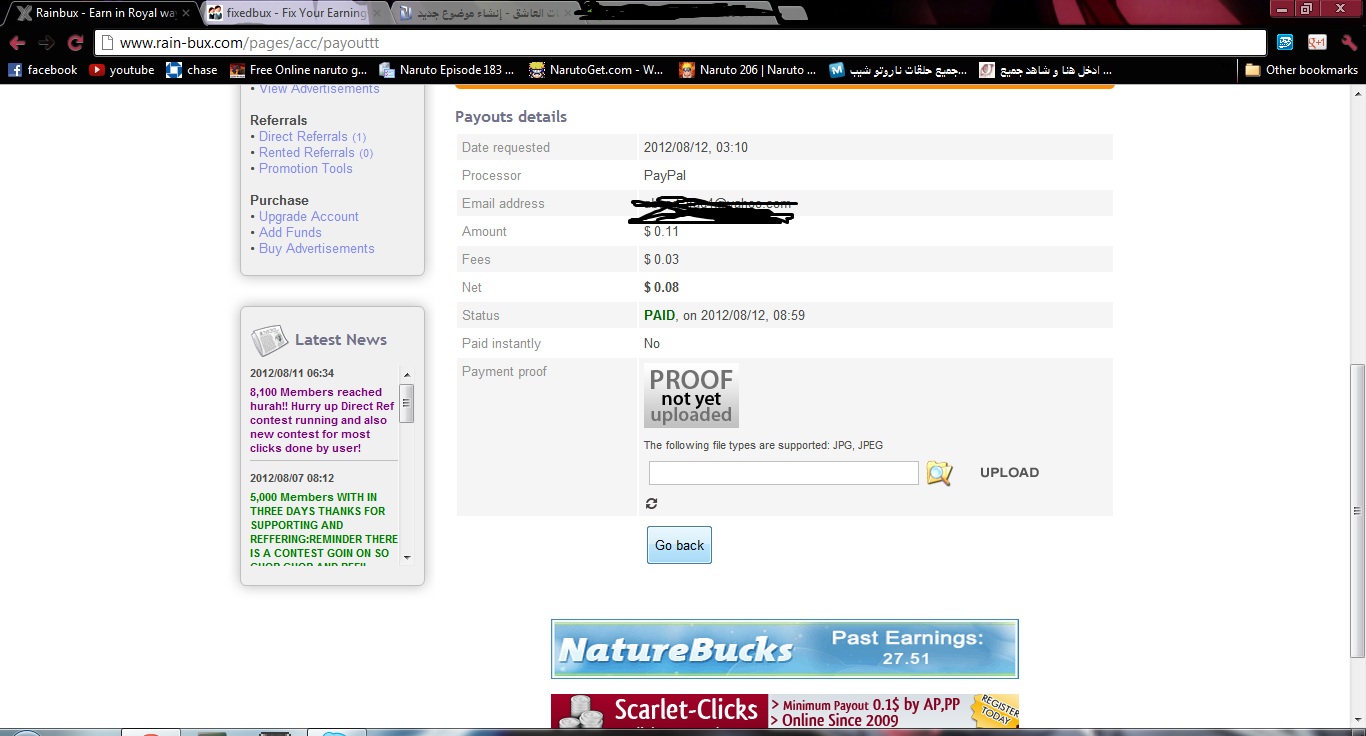The height and width of the screenshot is (736, 1366).
Task: Open the Upgrade Account link
Action: click(x=308, y=217)
